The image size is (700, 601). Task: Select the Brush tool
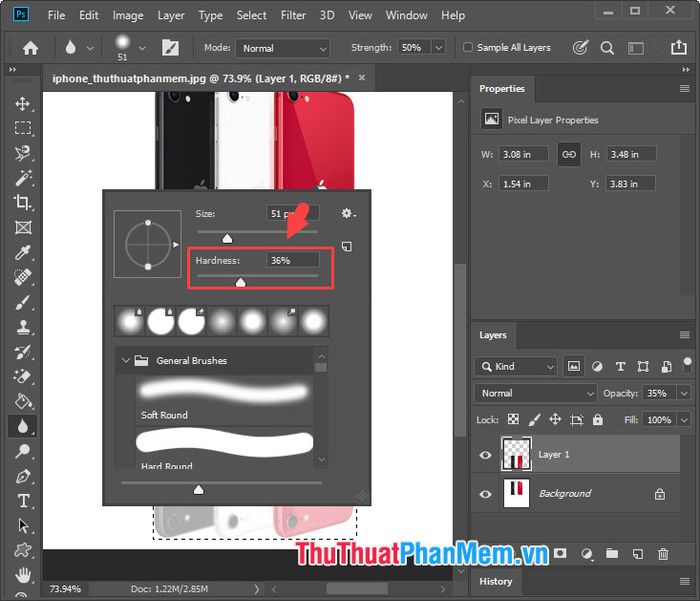22,302
